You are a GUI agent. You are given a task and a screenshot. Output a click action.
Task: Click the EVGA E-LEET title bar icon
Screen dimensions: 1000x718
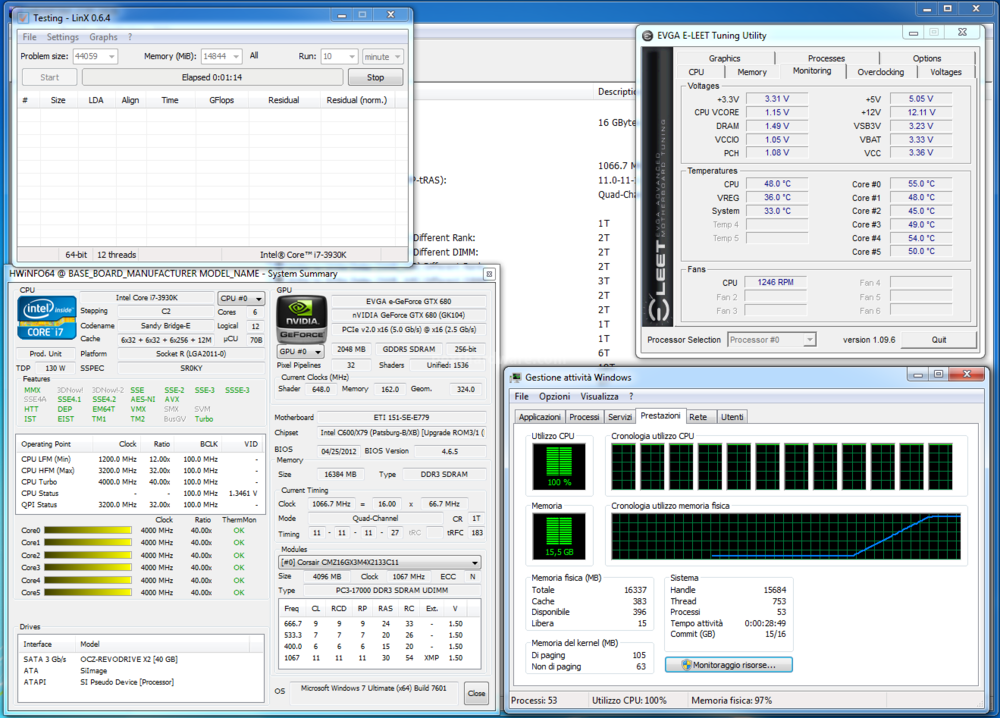coord(648,36)
